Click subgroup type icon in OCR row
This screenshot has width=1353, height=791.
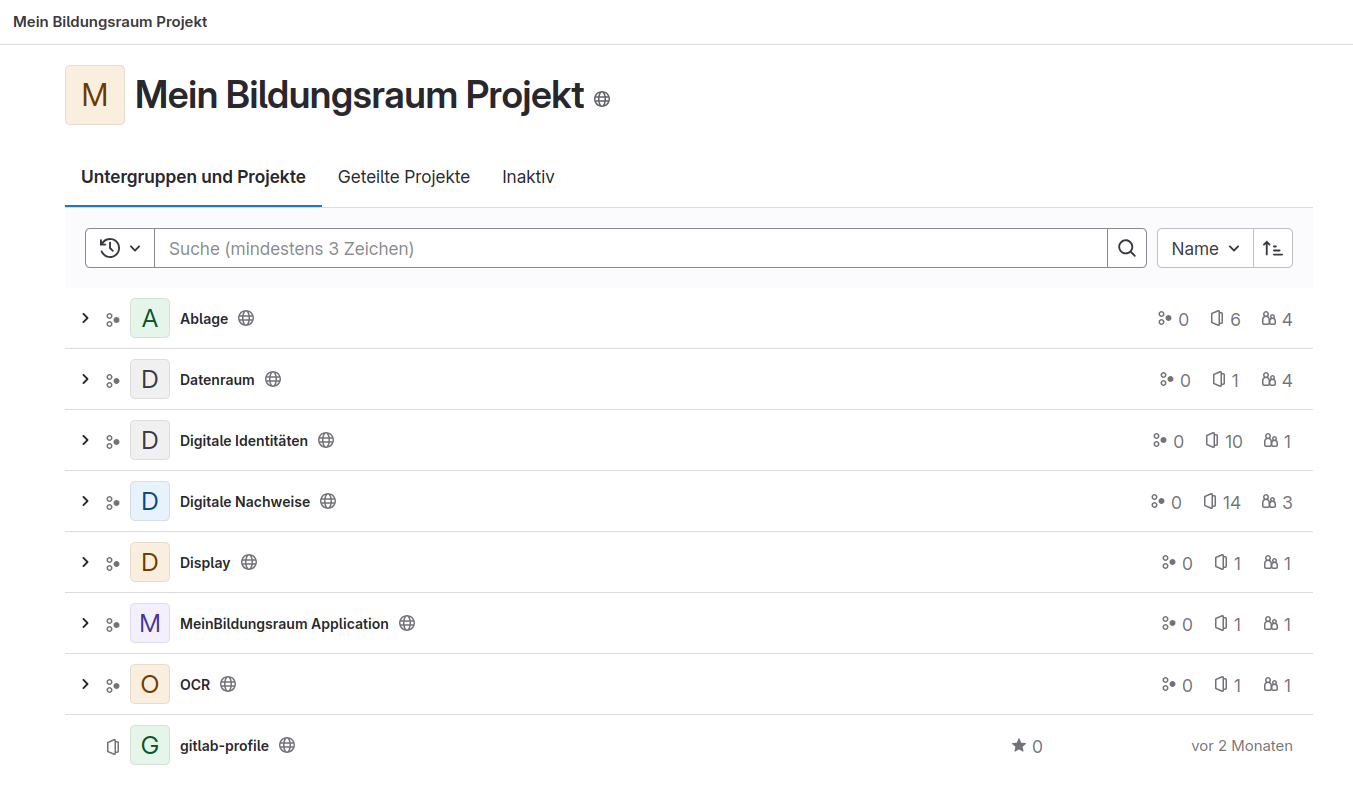click(113, 686)
